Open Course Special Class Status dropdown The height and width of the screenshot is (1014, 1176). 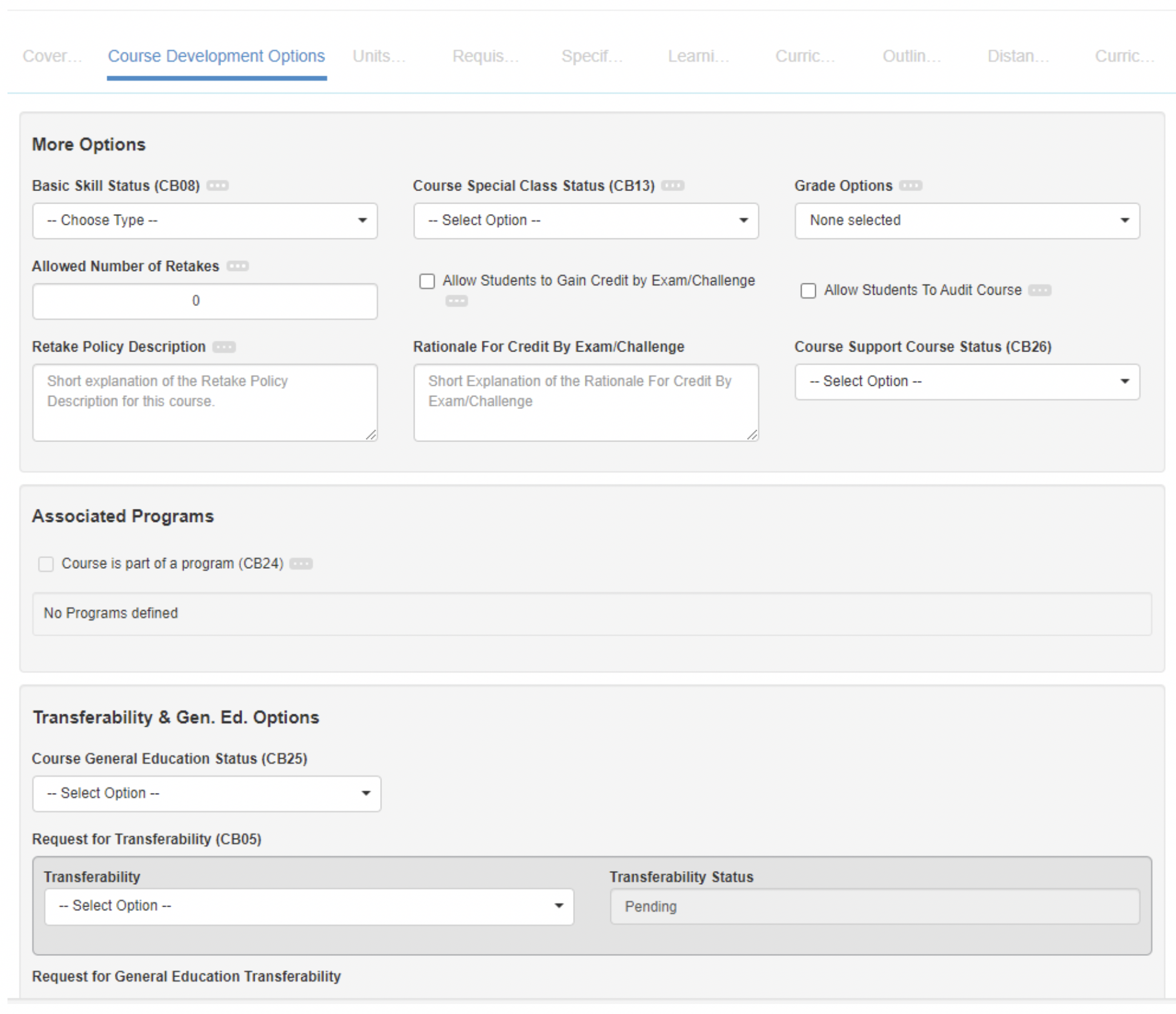pos(586,221)
